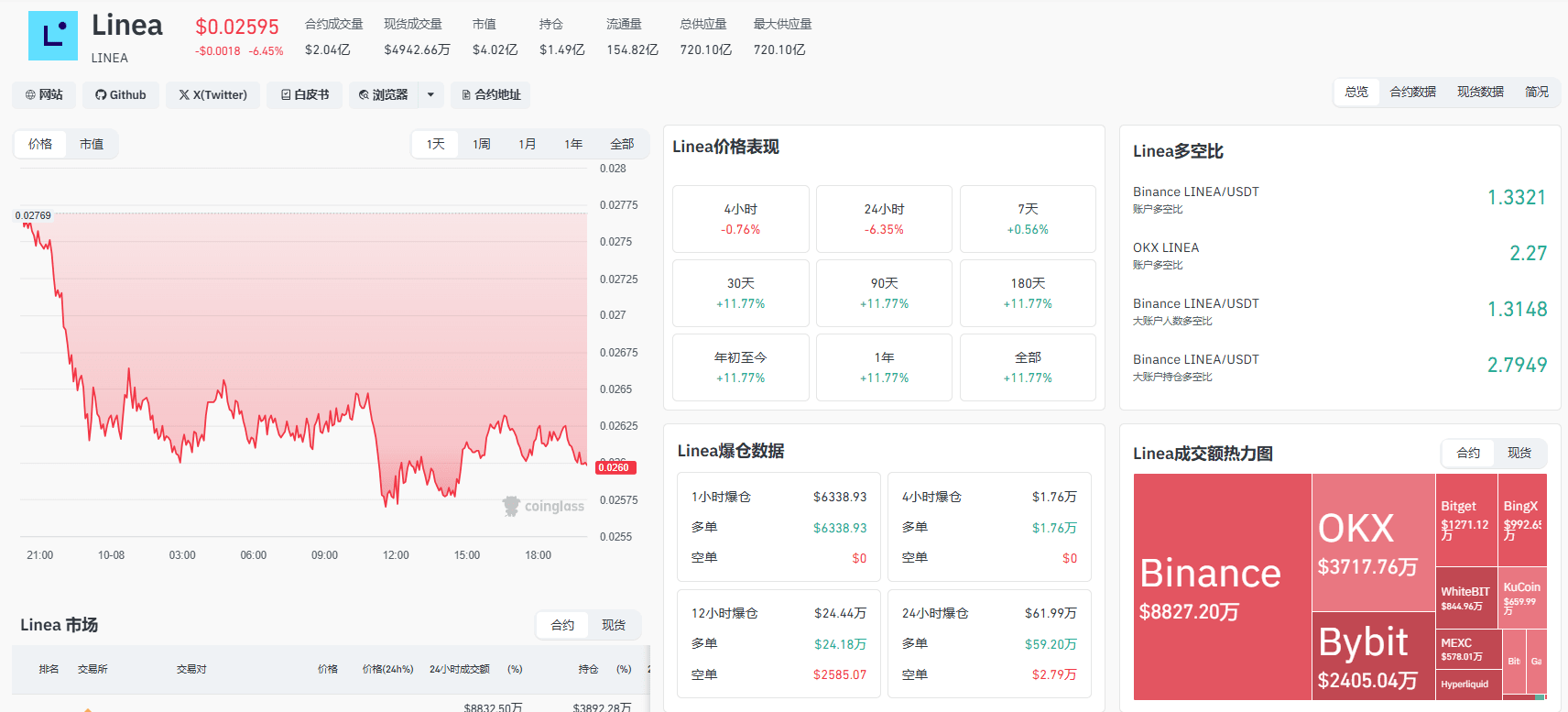The width and height of the screenshot is (1568, 712).
Task: Select the 全部 time range
Action: 622,144
